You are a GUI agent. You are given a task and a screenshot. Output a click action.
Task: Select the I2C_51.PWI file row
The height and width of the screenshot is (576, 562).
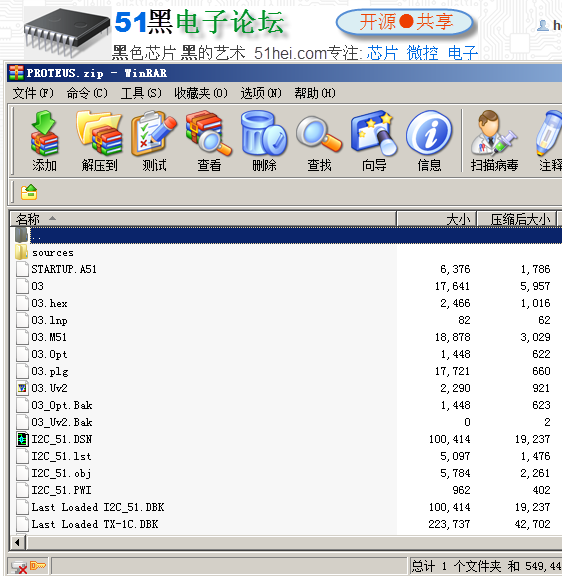(285, 490)
